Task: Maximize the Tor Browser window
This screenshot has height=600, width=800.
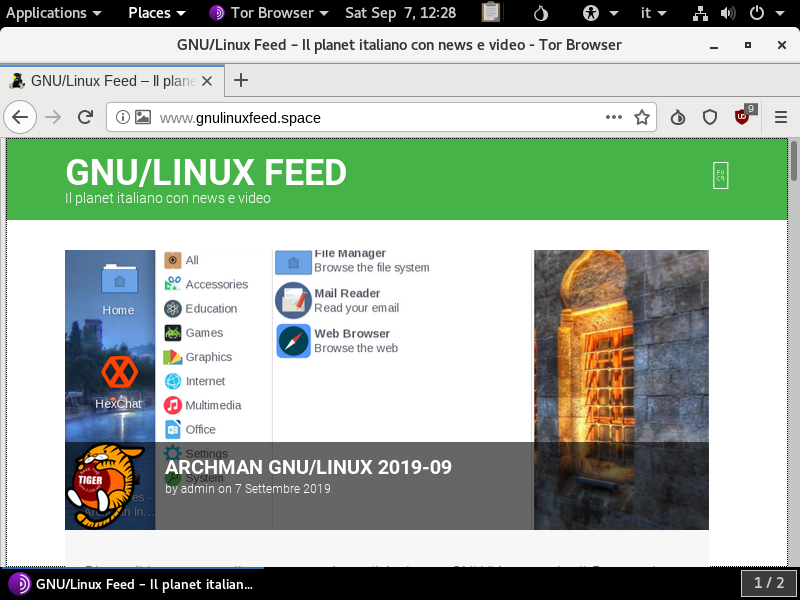Action: 748,45
